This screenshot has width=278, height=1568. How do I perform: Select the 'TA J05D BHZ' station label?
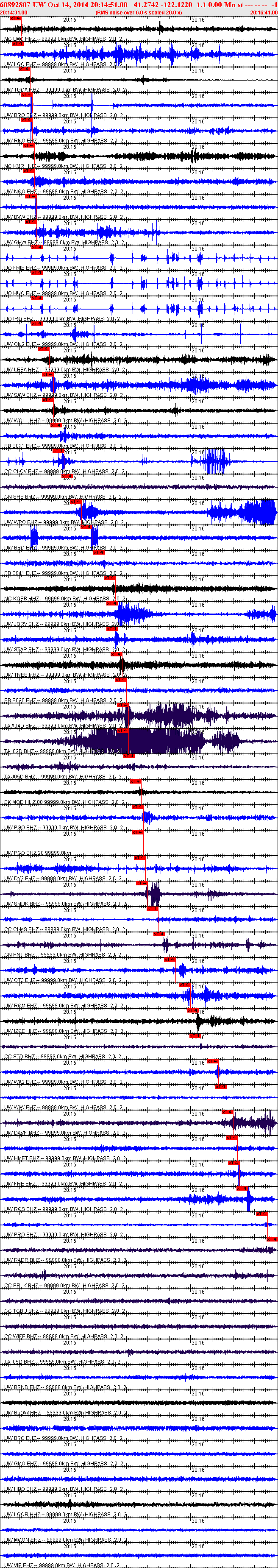tap(20, 777)
